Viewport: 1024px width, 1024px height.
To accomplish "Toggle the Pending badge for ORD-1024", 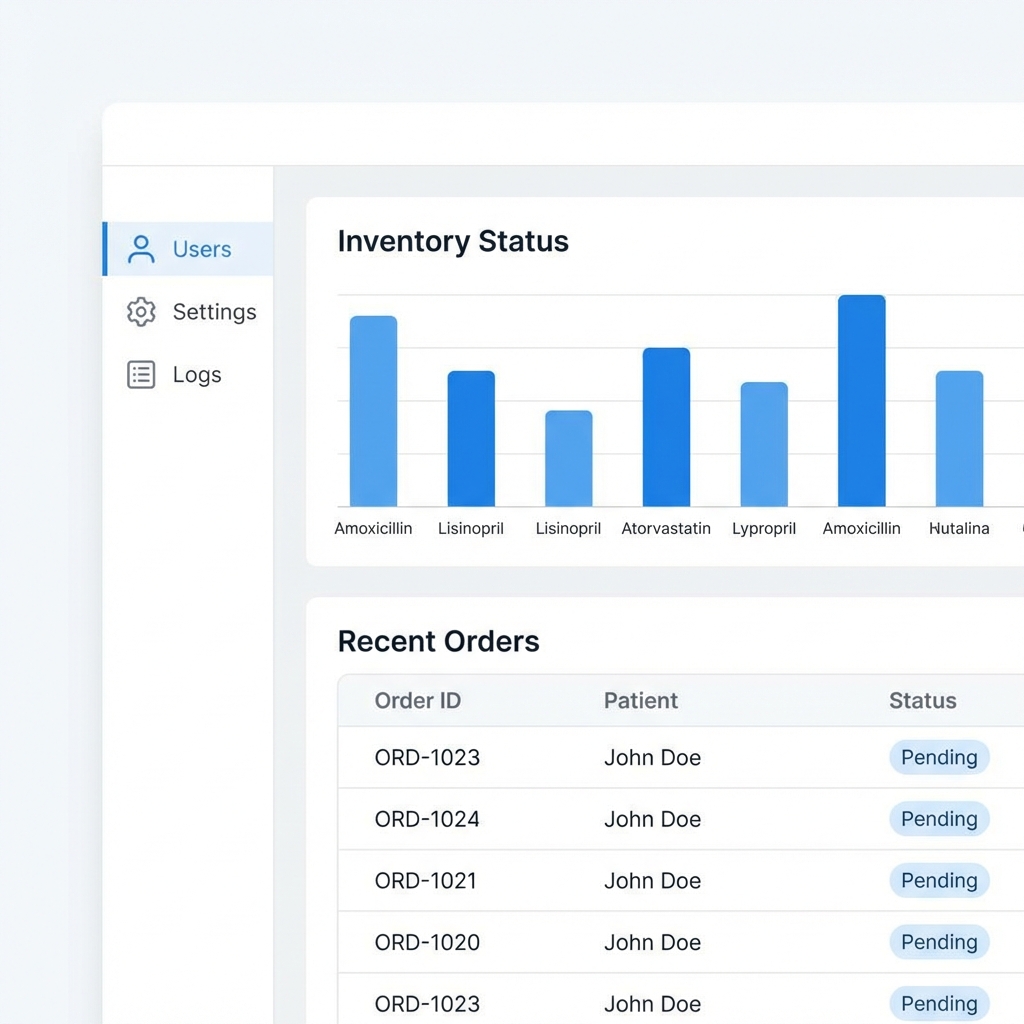I will click(x=938, y=819).
